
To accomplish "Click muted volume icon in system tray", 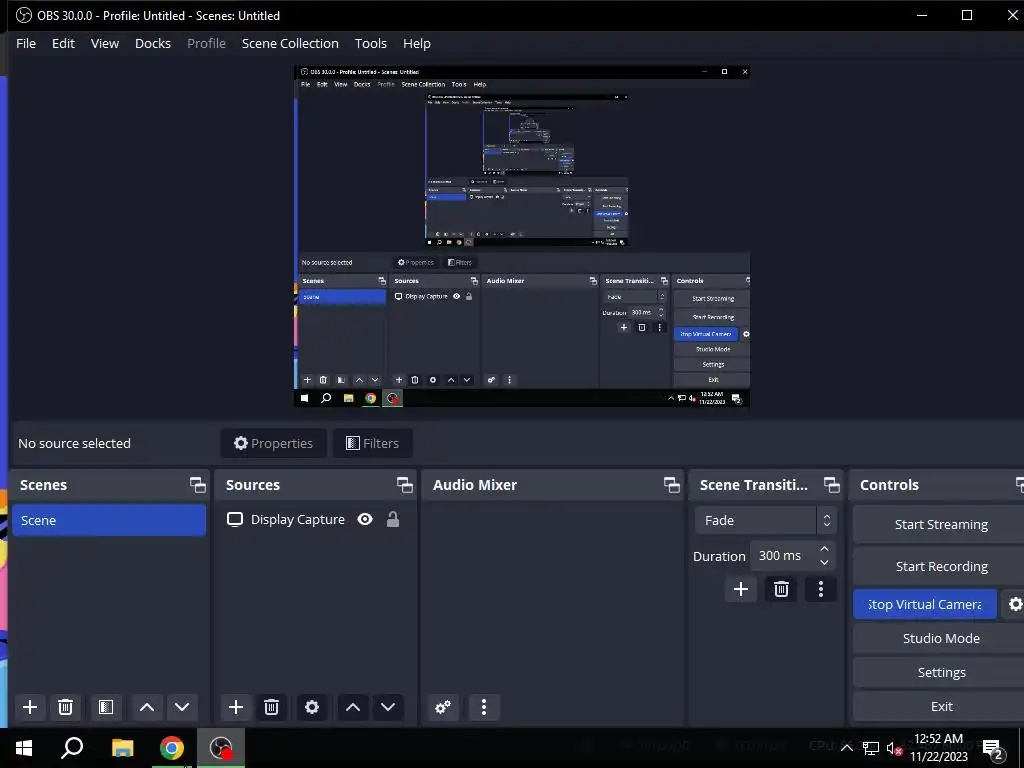I will (894, 748).
